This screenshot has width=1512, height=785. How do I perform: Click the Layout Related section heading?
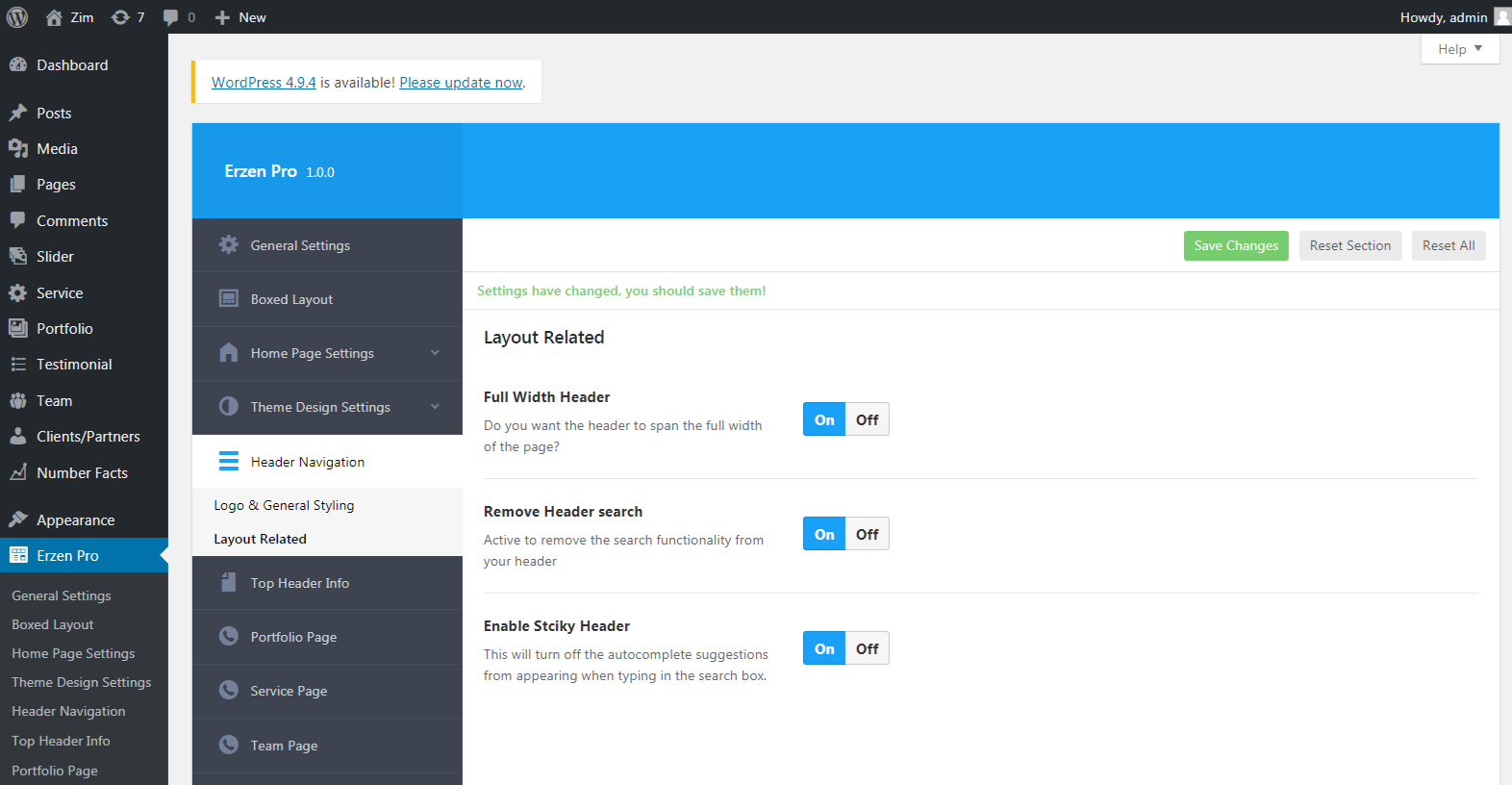pos(543,338)
